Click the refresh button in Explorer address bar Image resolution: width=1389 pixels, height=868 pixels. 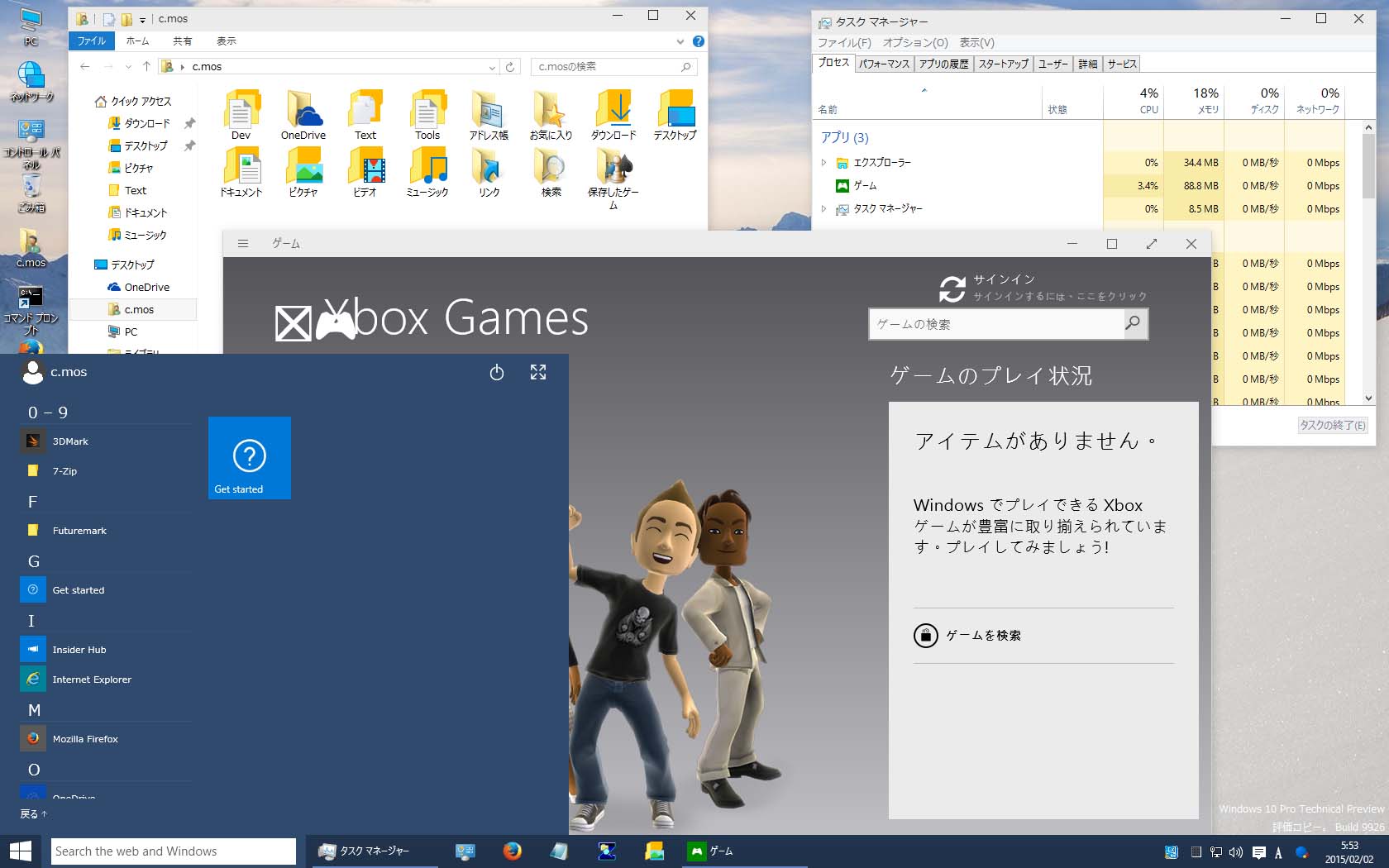click(x=510, y=67)
